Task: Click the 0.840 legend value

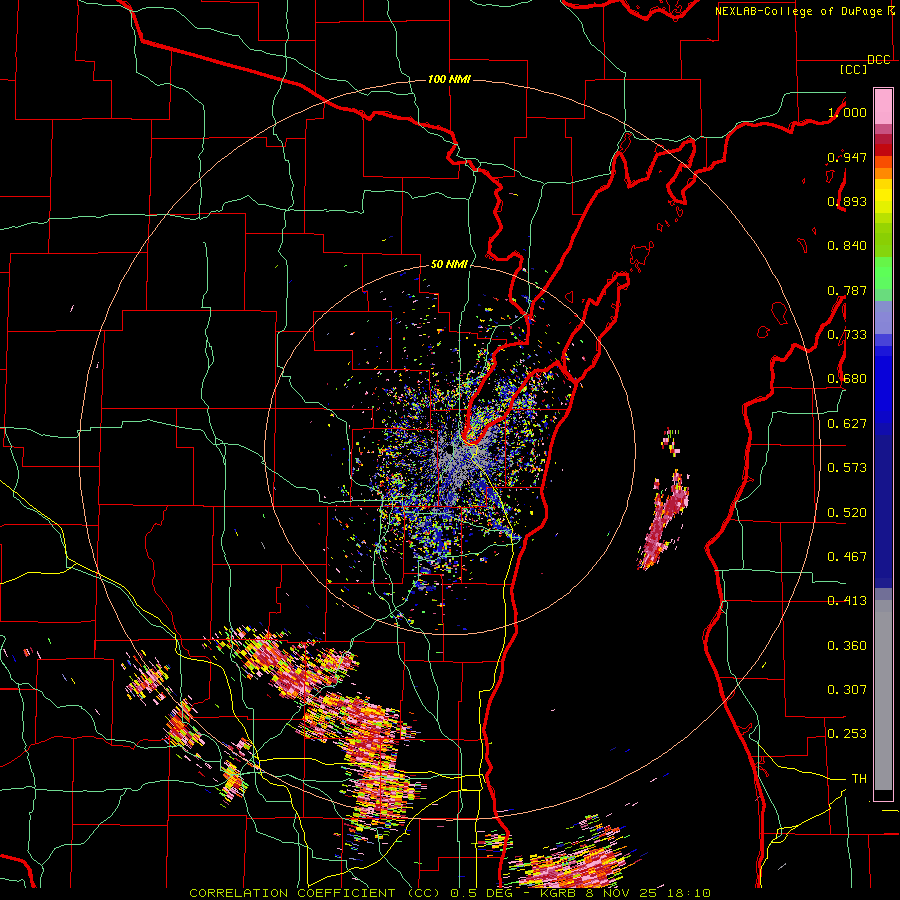Action: [847, 246]
